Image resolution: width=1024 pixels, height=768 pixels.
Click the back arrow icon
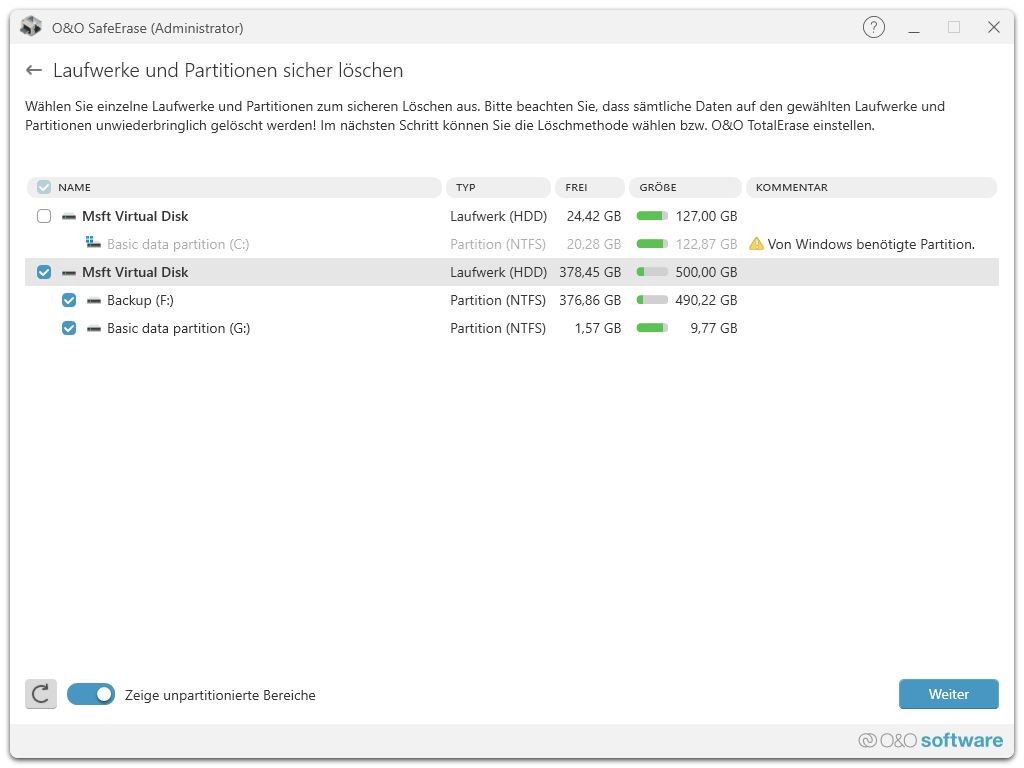[34, 71]
